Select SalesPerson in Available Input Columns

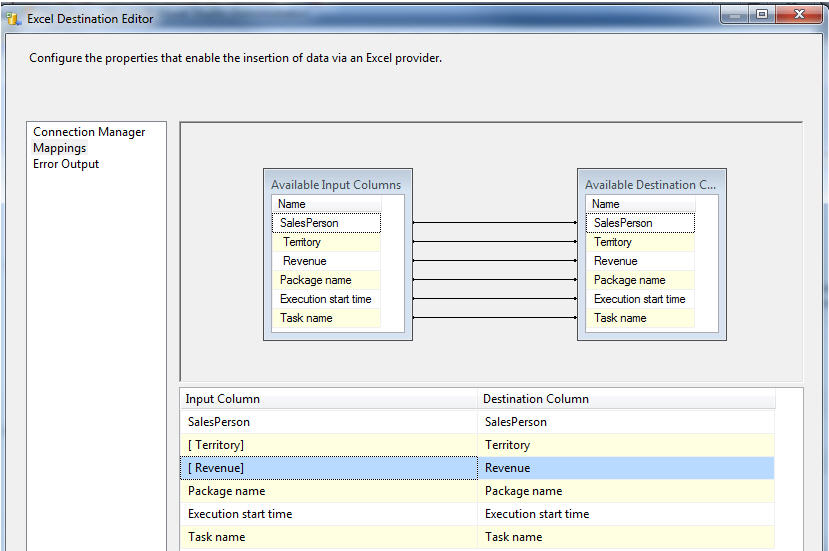click(x=309, y=223)
